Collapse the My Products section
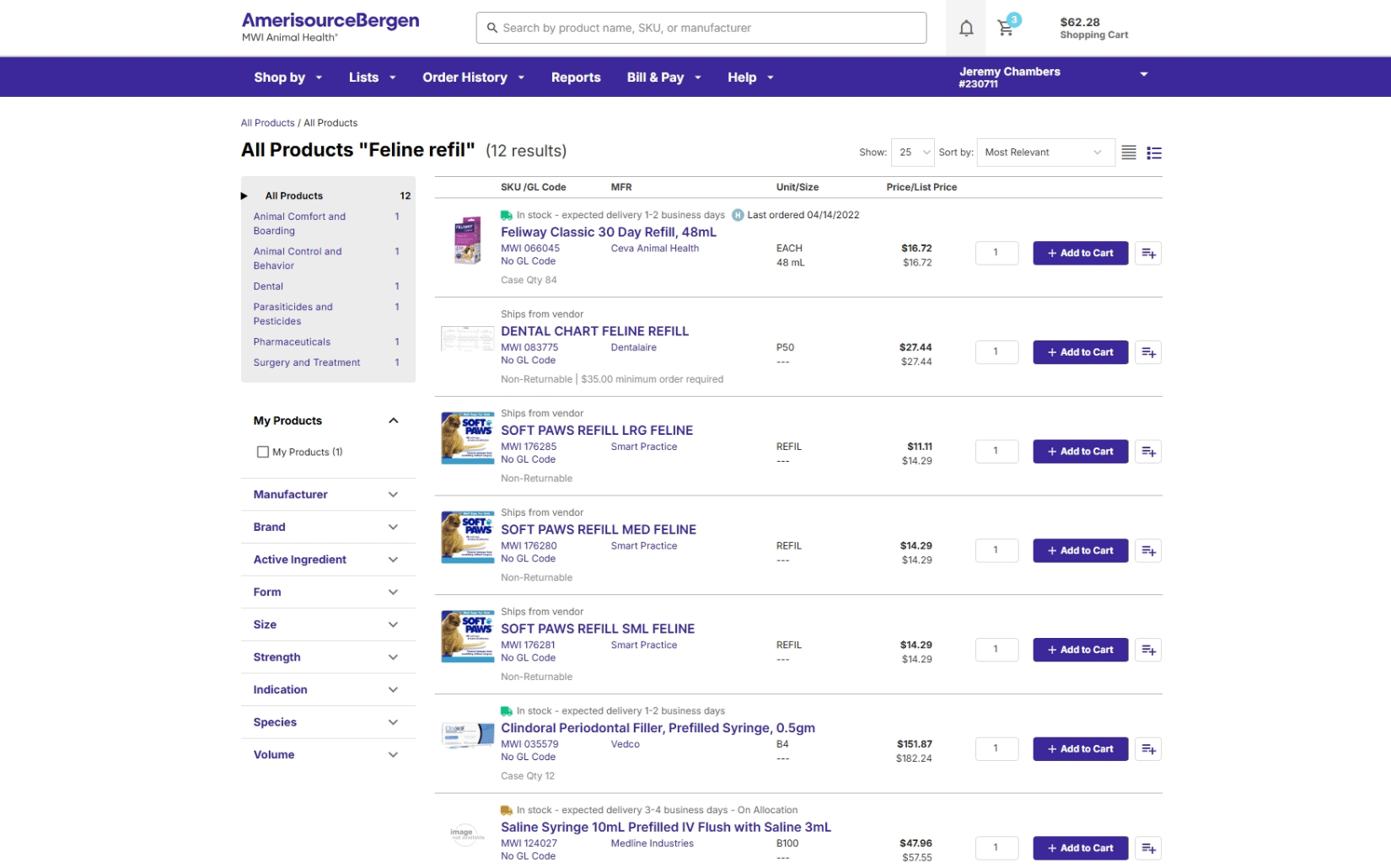This screenshot has width=1391, height=868. coord(393,421)
